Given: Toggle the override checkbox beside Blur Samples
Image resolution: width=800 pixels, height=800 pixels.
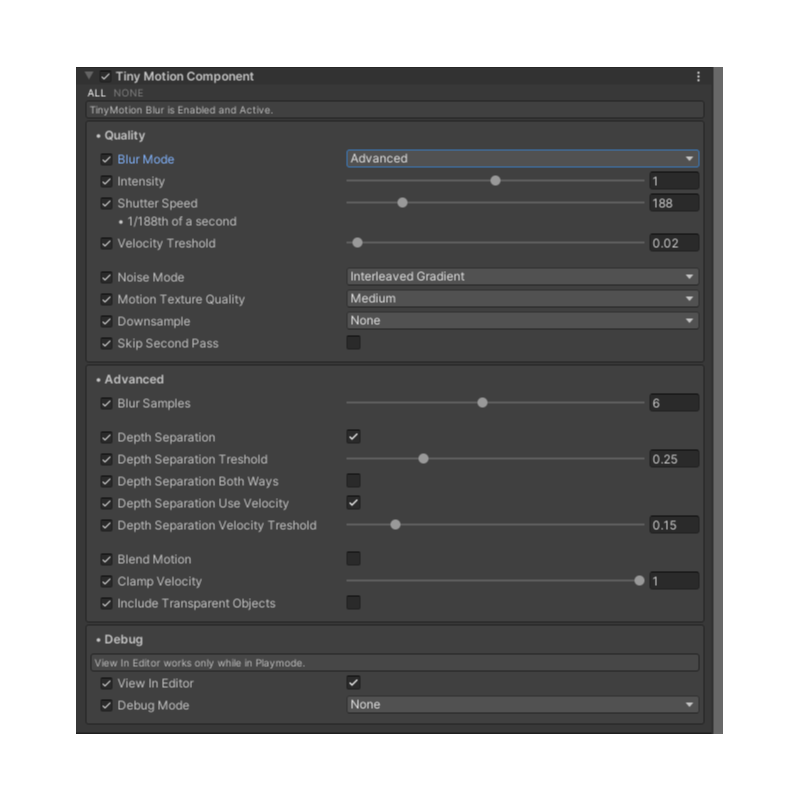Looking at the screenshot, I should pos(106,403).
